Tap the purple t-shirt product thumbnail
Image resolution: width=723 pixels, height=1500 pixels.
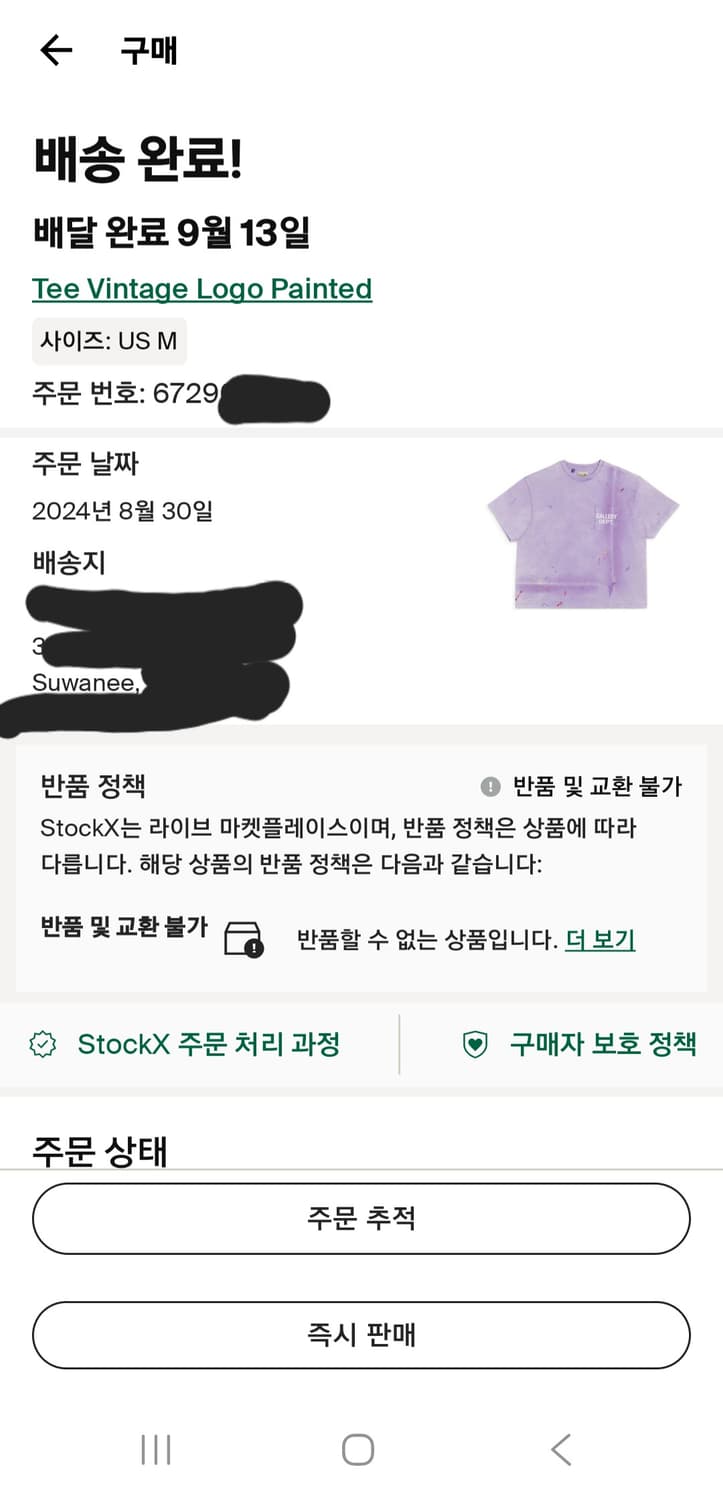pyautogui.click(x=583, y=533)
